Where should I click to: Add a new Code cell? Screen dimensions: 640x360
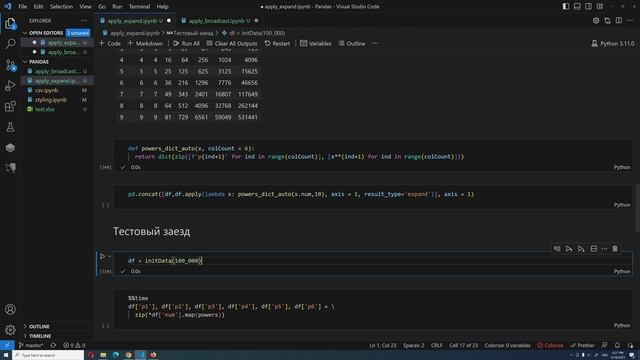pos(110,43)
